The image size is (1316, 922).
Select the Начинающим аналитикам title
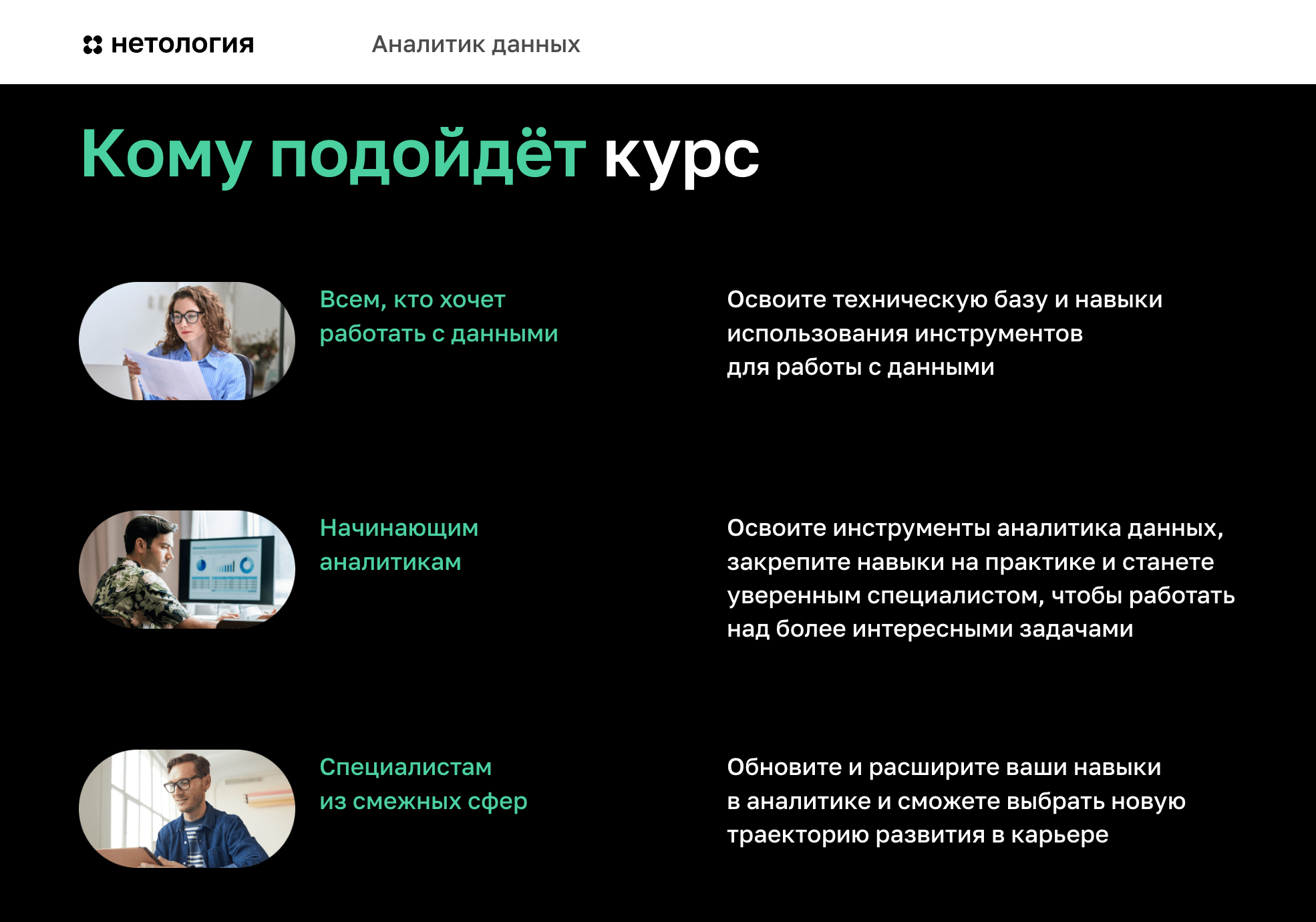pos(399,545)
